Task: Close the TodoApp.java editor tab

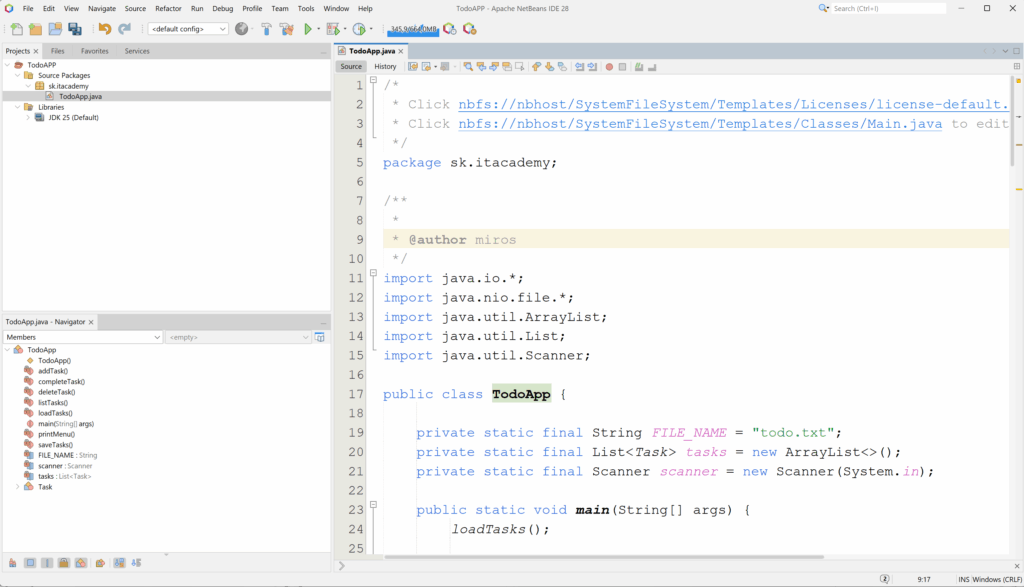Action: [401, 51]
